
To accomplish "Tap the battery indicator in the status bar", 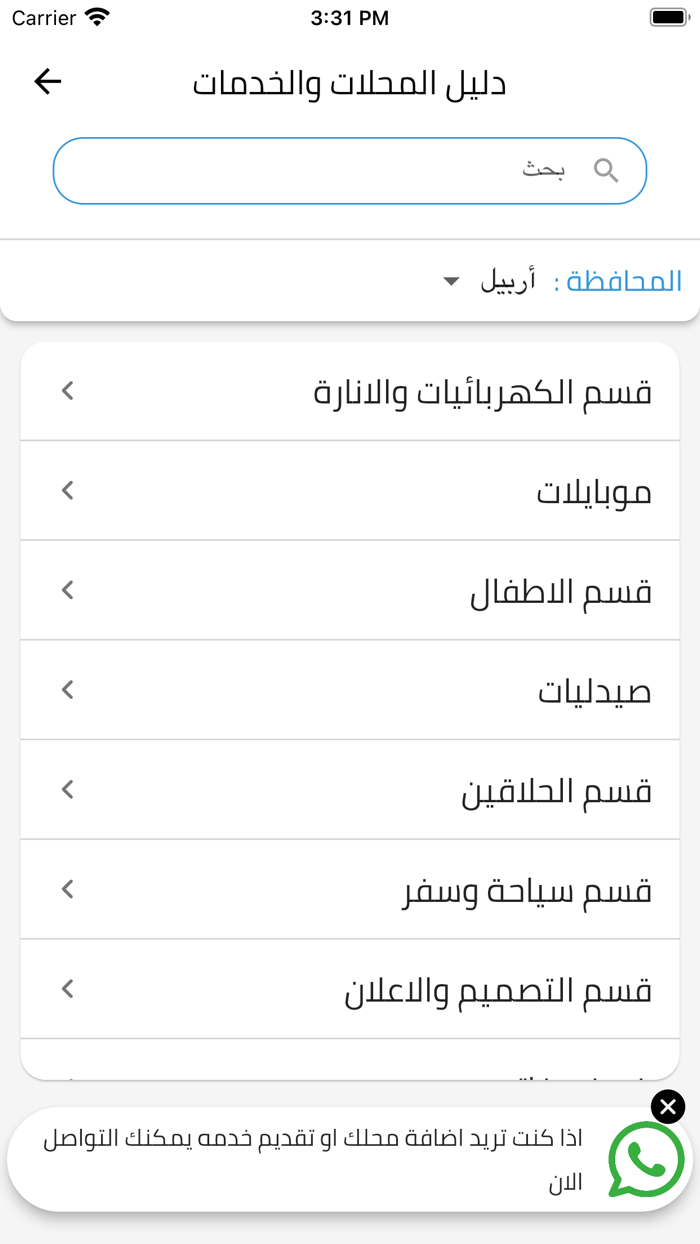I will pos(666,16).
